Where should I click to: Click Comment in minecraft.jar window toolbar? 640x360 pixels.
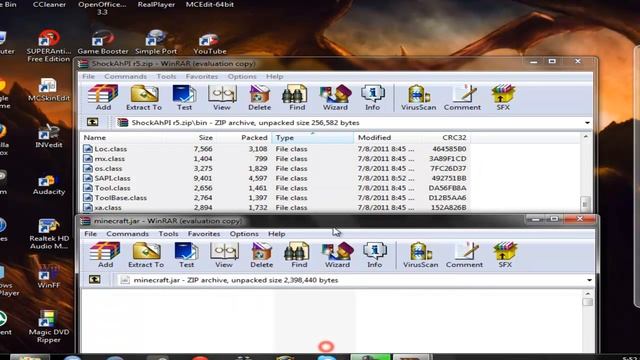point(464,255)
